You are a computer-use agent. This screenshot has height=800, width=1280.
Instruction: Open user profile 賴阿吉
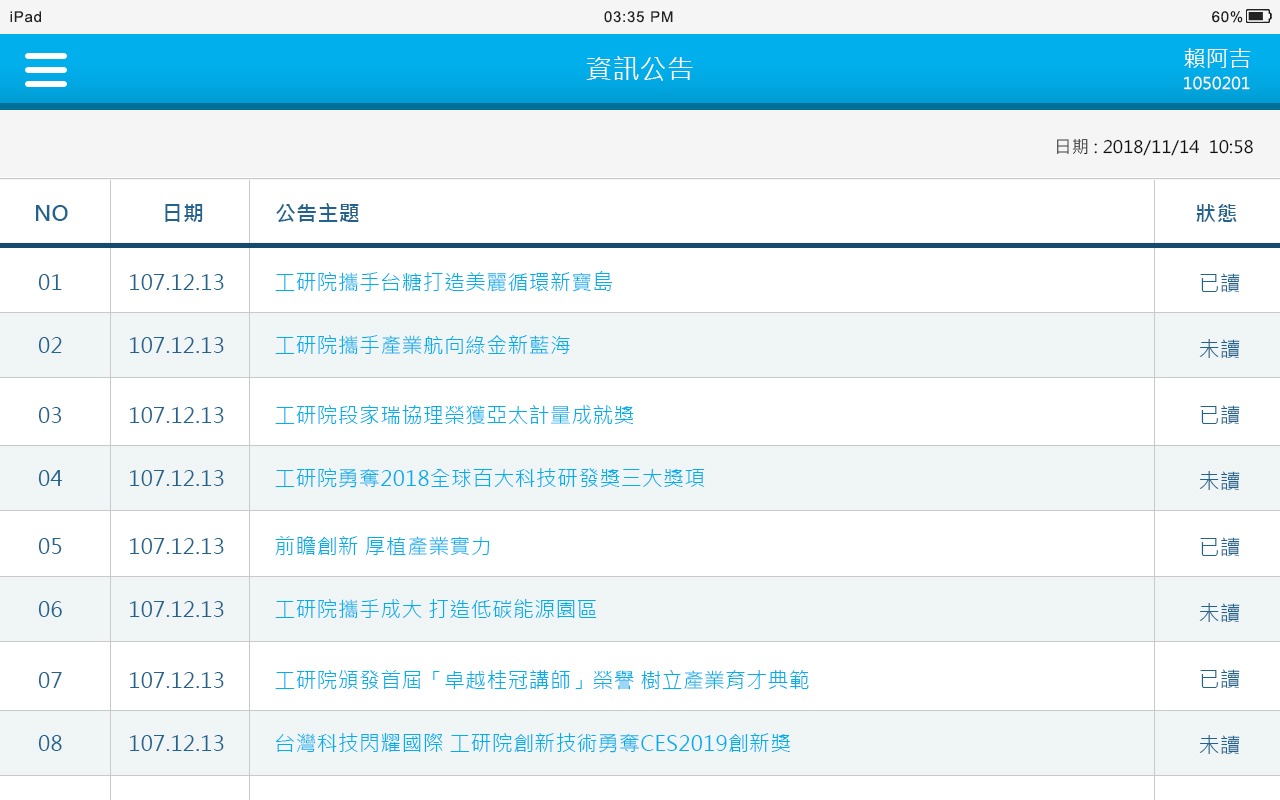pos(1216,70)
